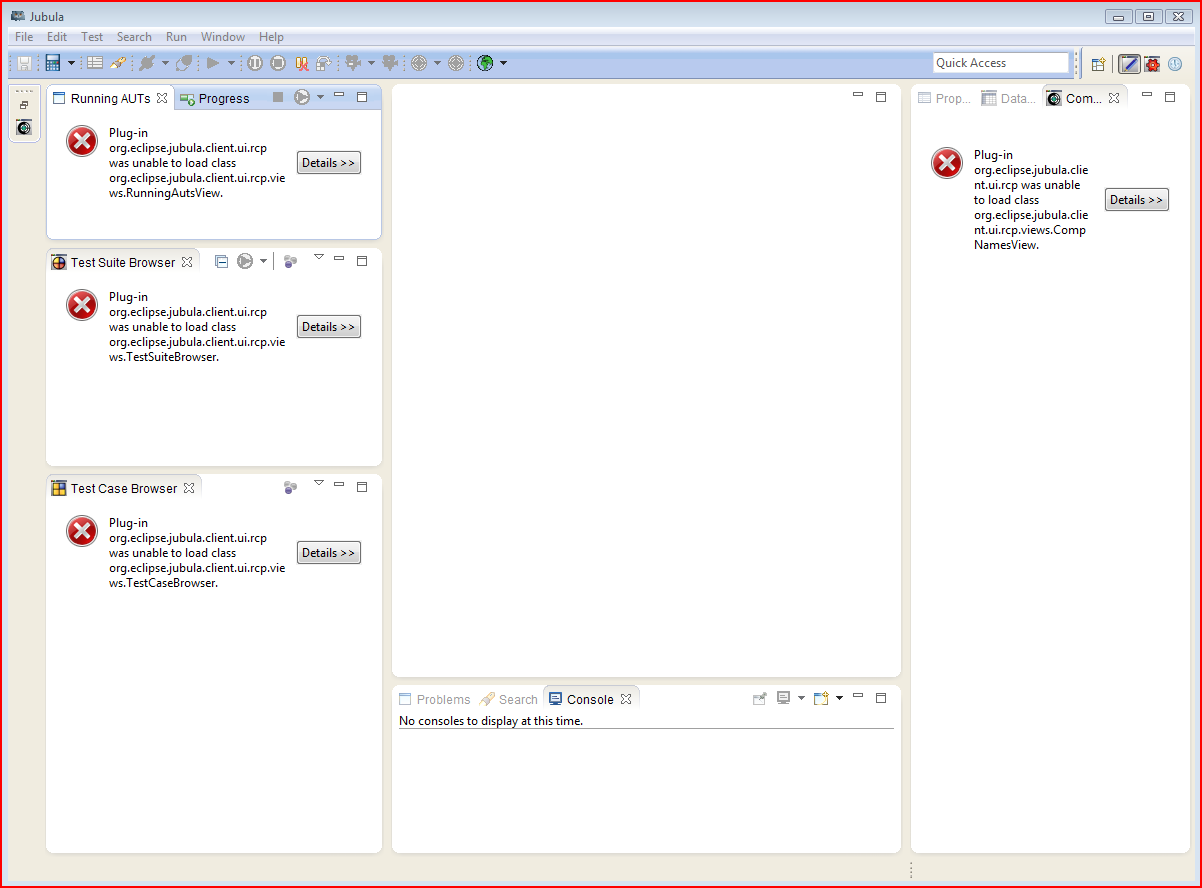Click Collapse All icon in Test Suite Browser
Image resolution: width=1202 pixels, height=888 pixels.
[x=221, y=261]
